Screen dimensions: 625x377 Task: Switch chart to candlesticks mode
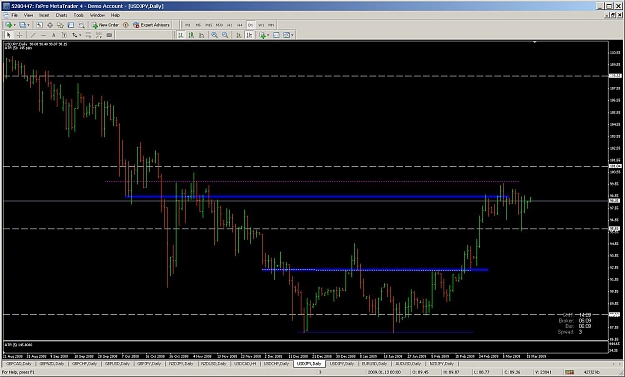(x=191, y=35)
